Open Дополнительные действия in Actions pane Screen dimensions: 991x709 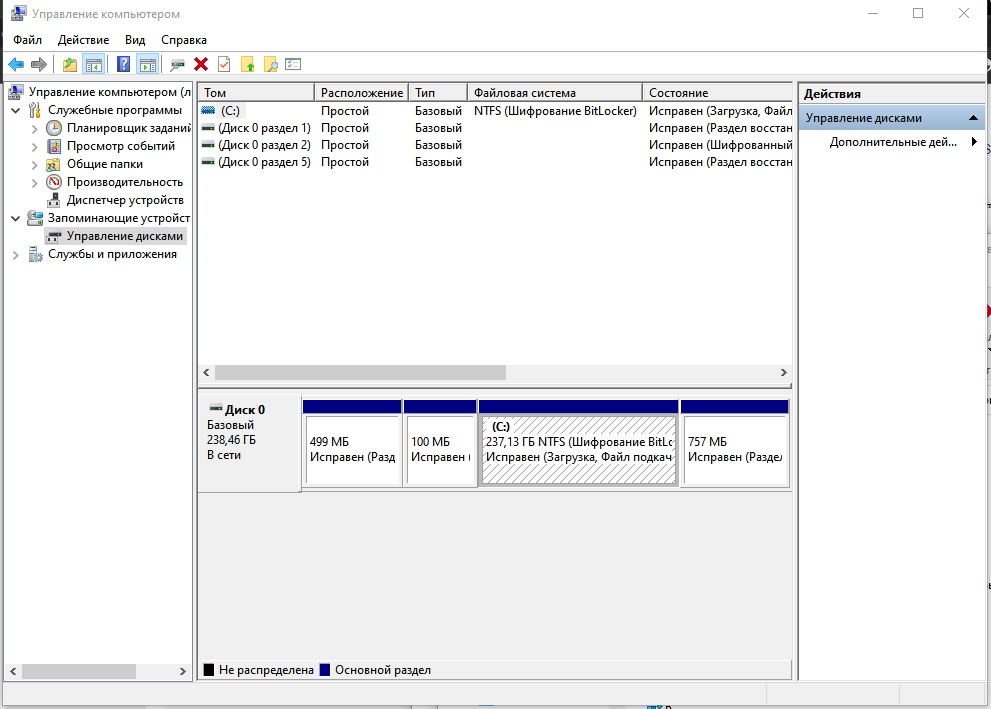click(x=893, y=142)
